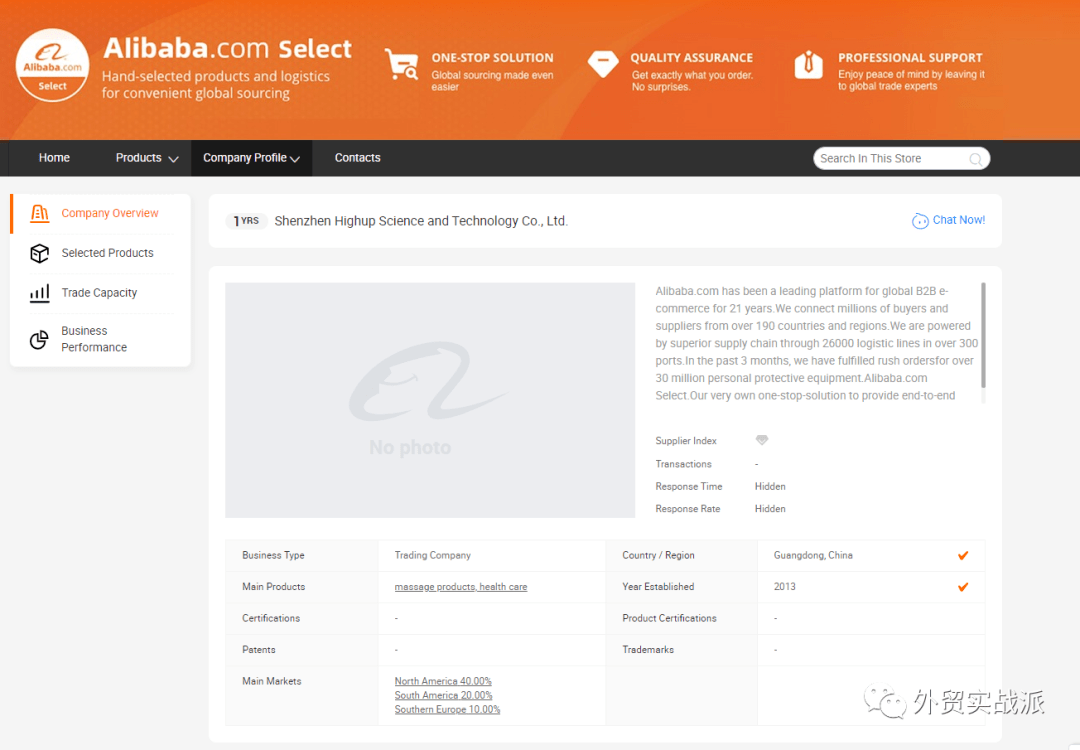This screenshot has width=1080, height=750.
Task: Click the 2013 year established value
Action: (785, 587)
